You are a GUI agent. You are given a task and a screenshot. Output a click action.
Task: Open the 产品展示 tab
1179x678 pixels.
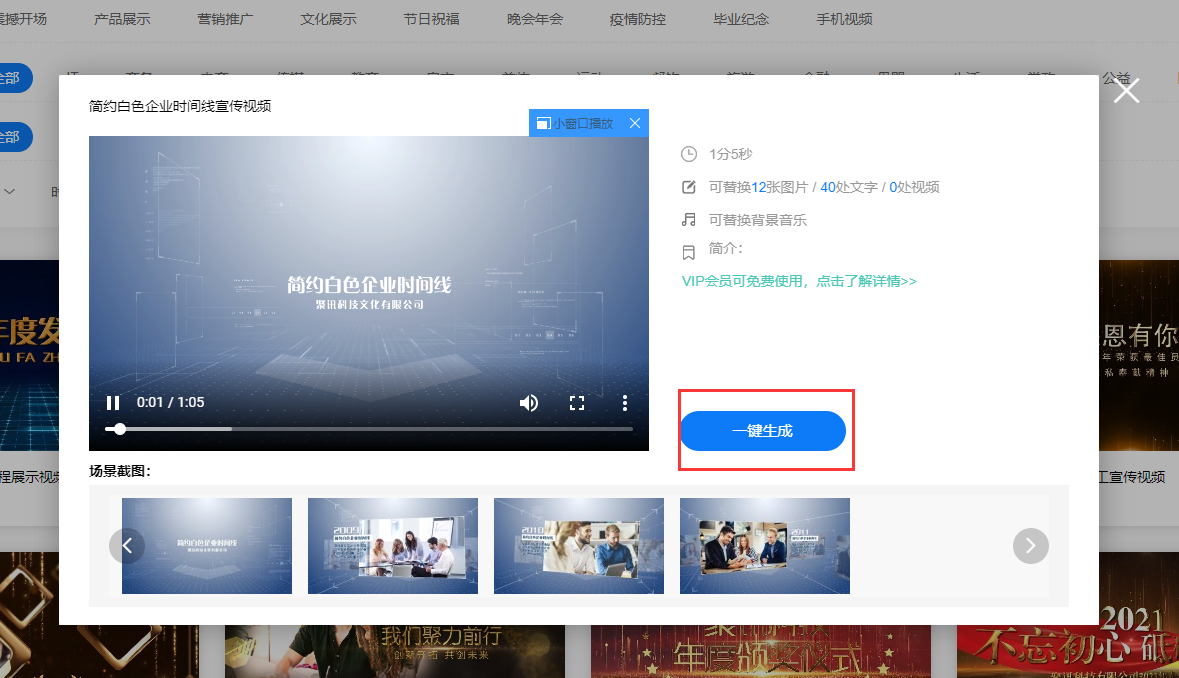coord(122,19)
